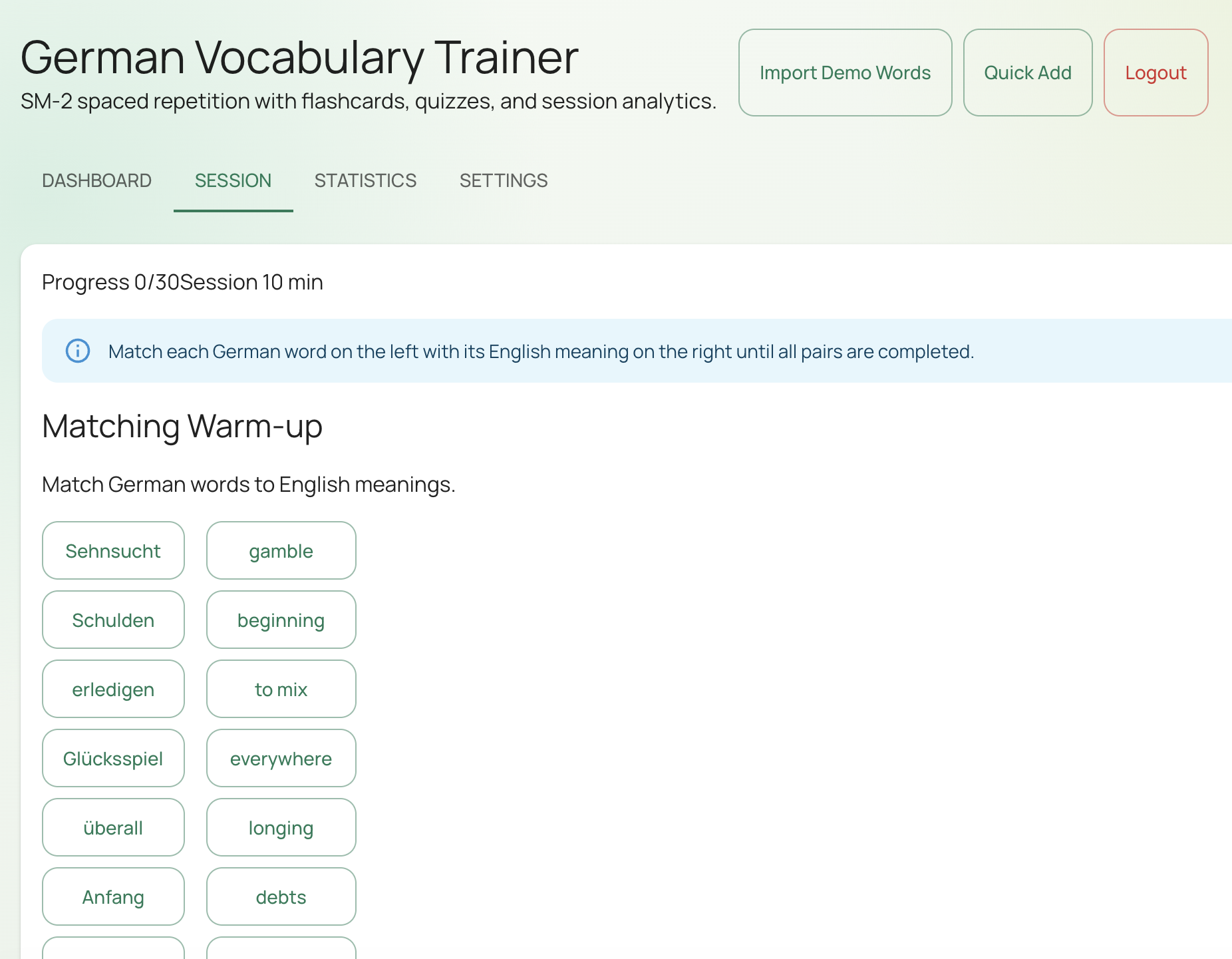Select the German word Schulden
The image size is (1232, 959).
(x=113, y=620)
